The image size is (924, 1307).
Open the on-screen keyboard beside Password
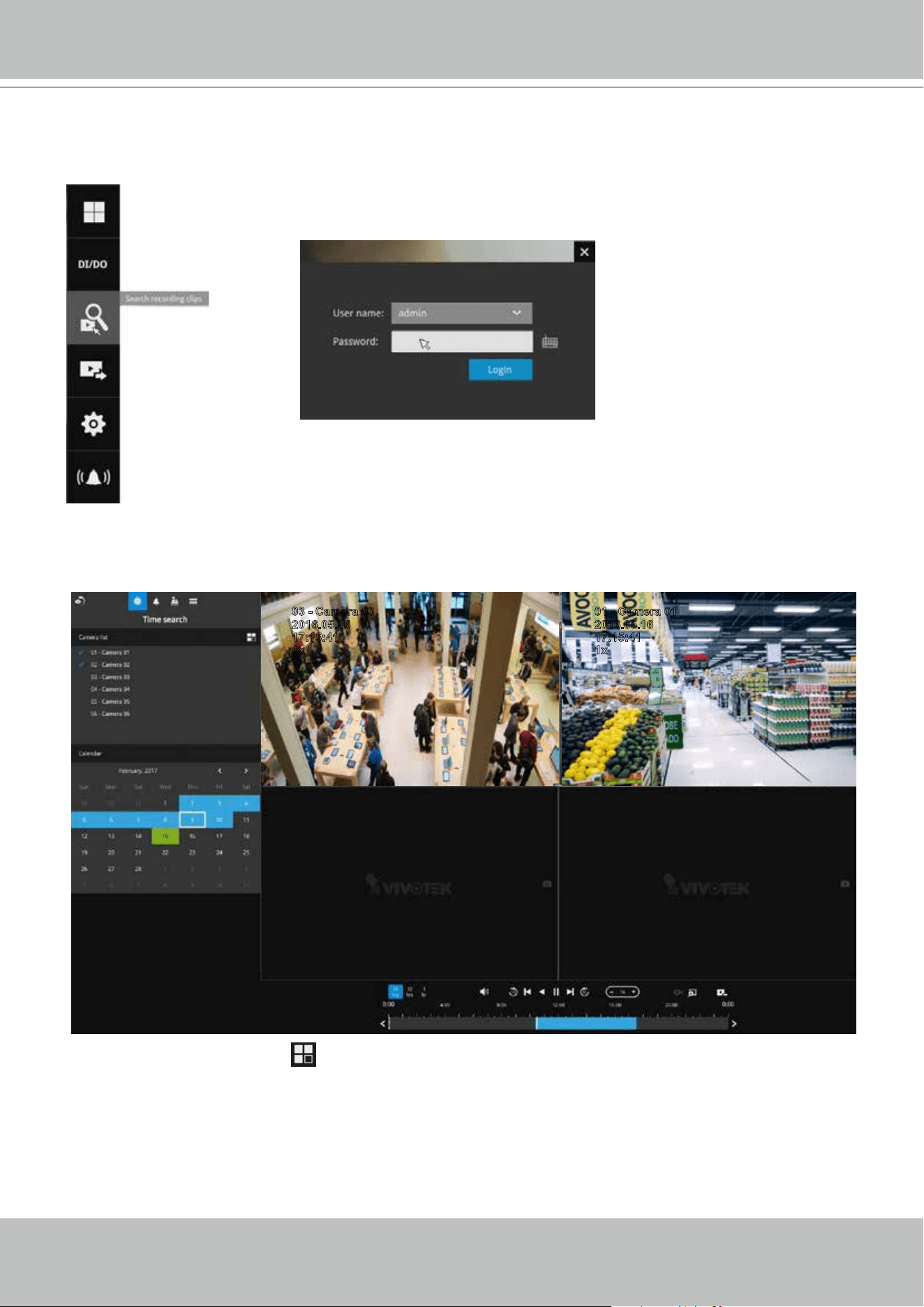tap(550, 342)
